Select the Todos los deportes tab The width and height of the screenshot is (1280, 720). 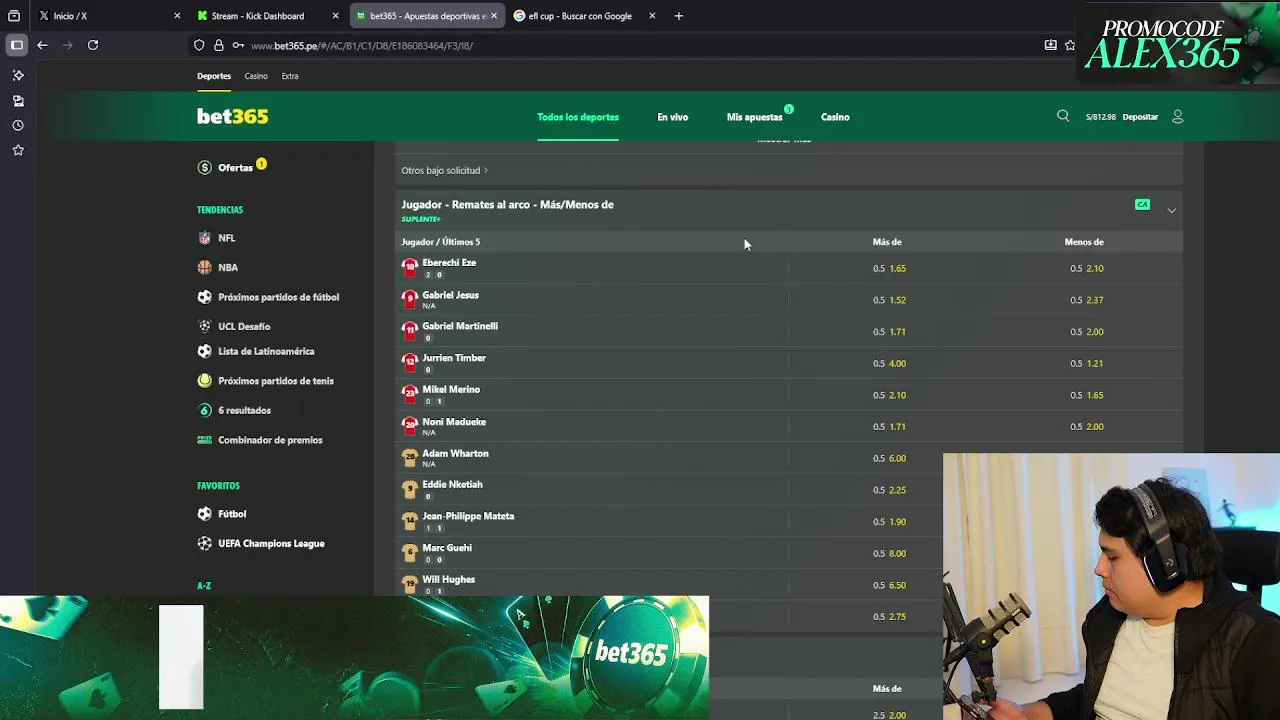pyautogui.click(x=578, y=117)
